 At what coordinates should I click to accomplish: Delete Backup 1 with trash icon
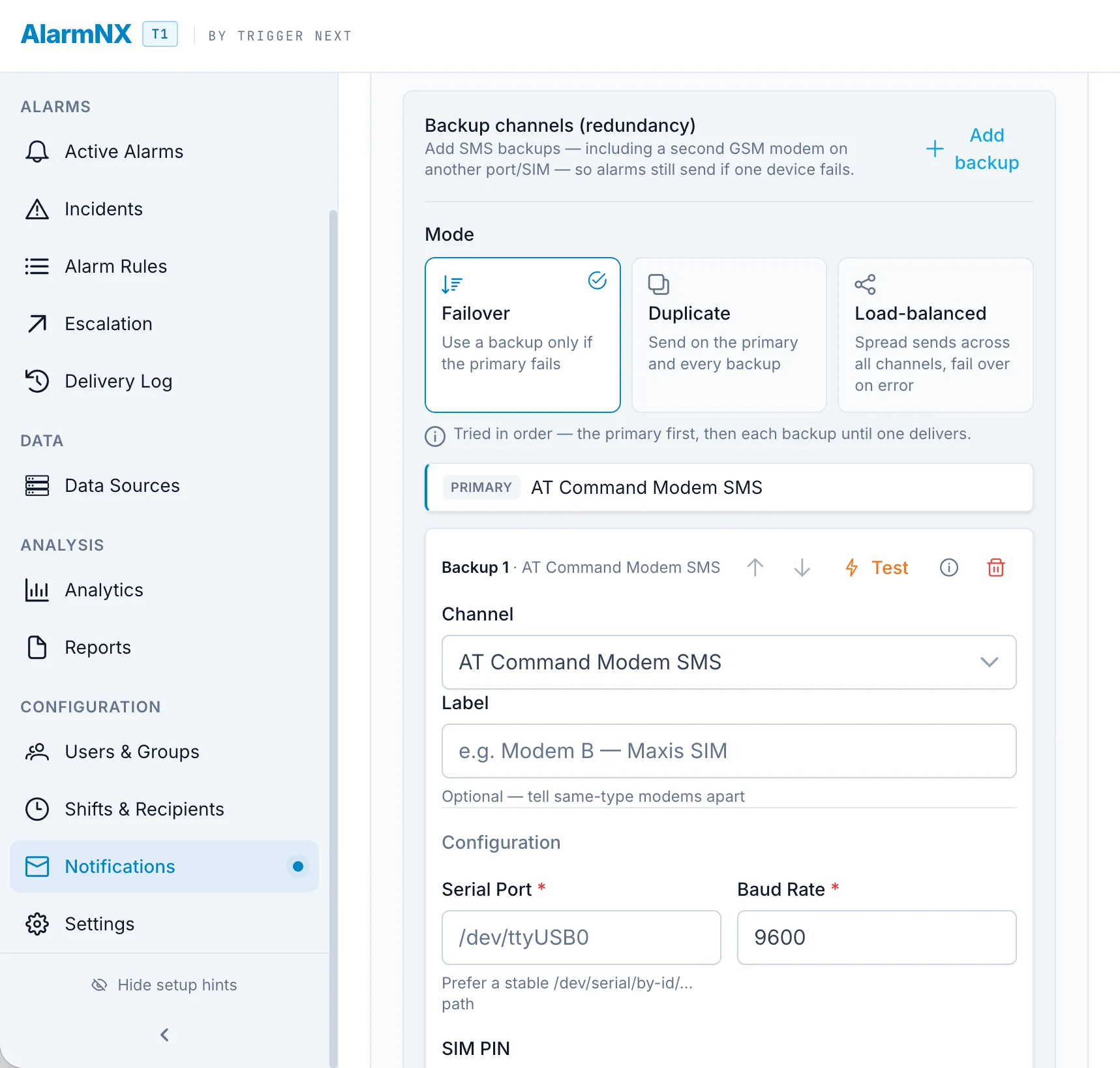click(x=996, y=568)
